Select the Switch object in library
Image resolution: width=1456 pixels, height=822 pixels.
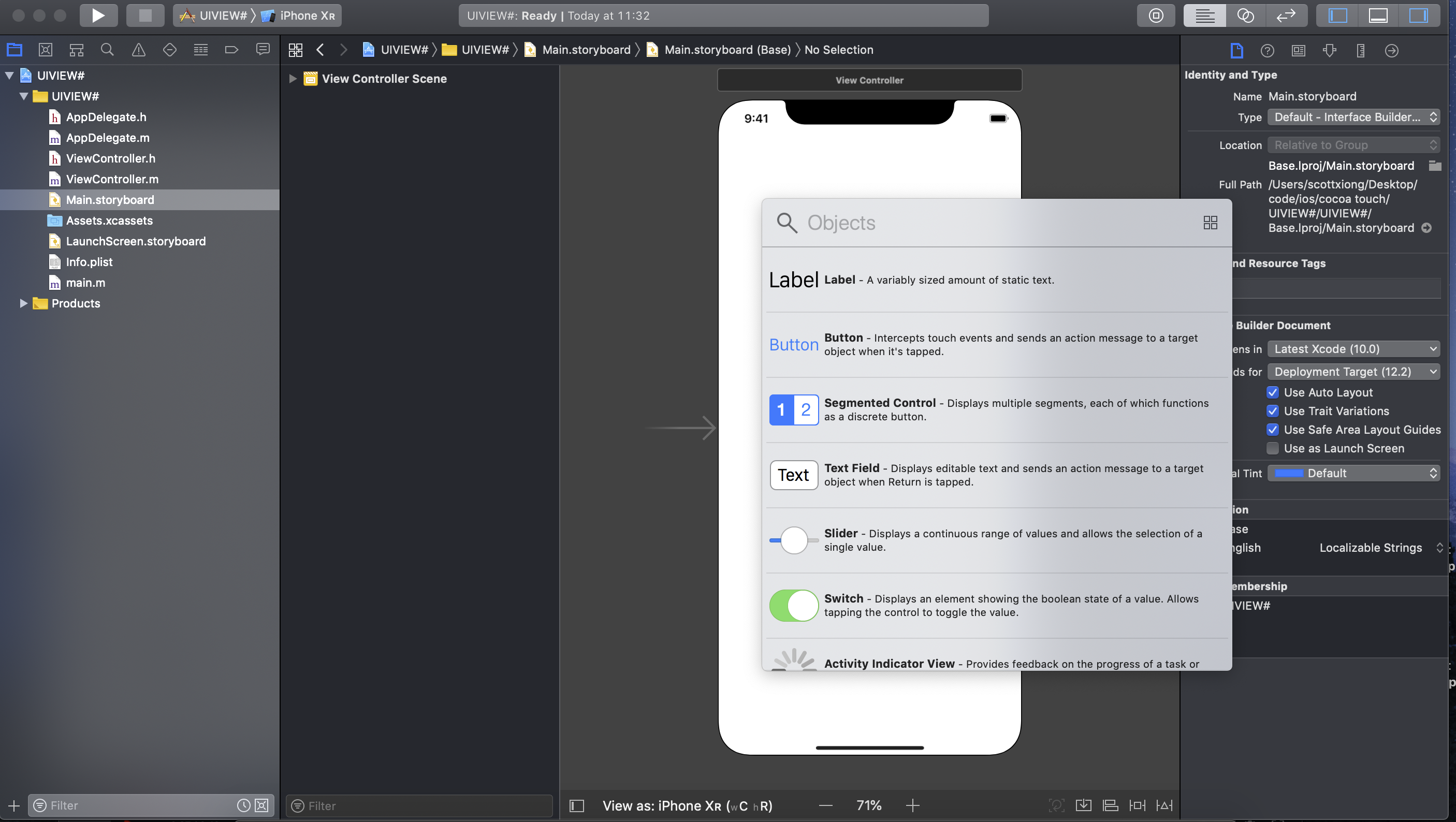coord(997,605)
